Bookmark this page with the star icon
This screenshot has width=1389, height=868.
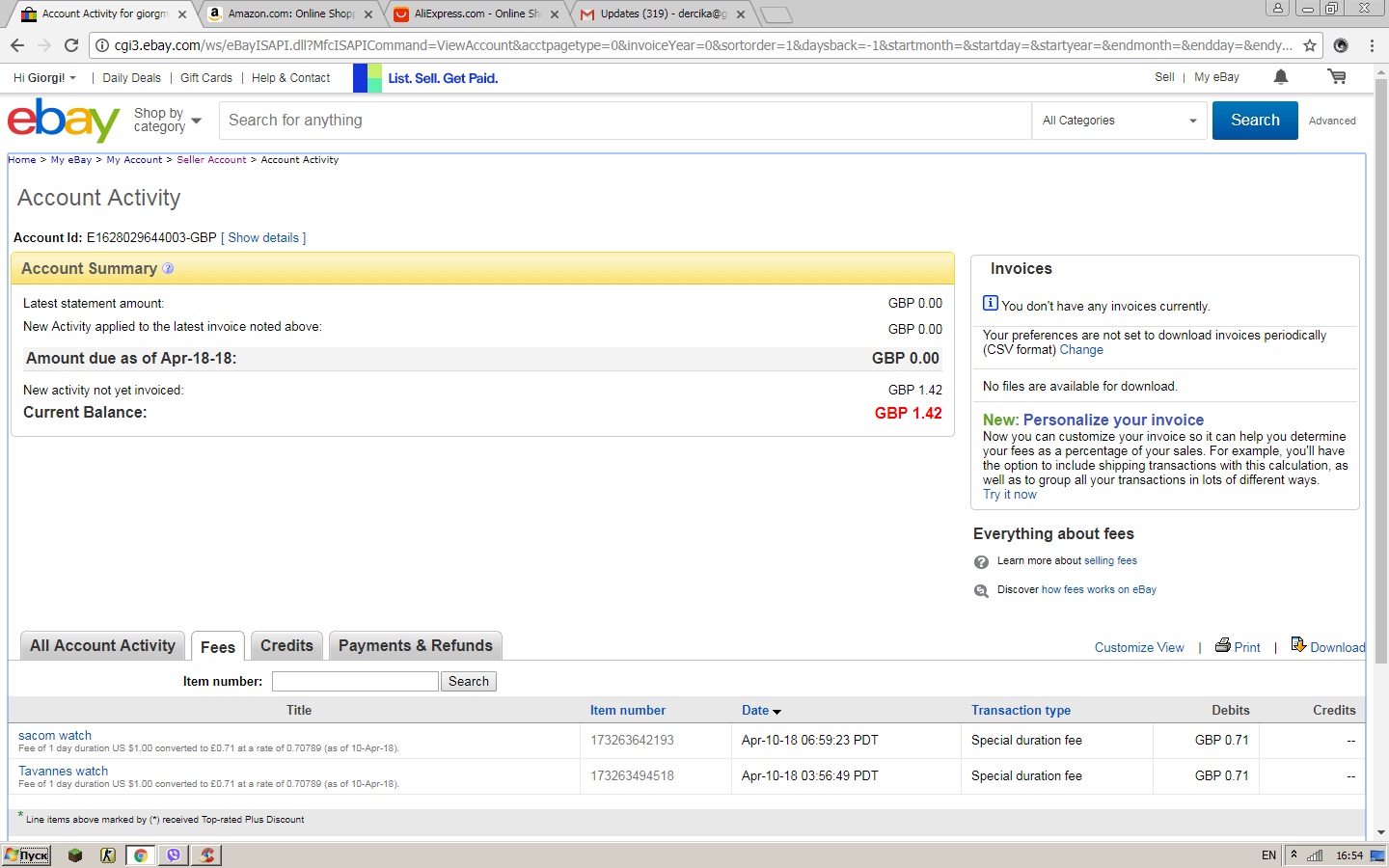(x=1310, y=45)
